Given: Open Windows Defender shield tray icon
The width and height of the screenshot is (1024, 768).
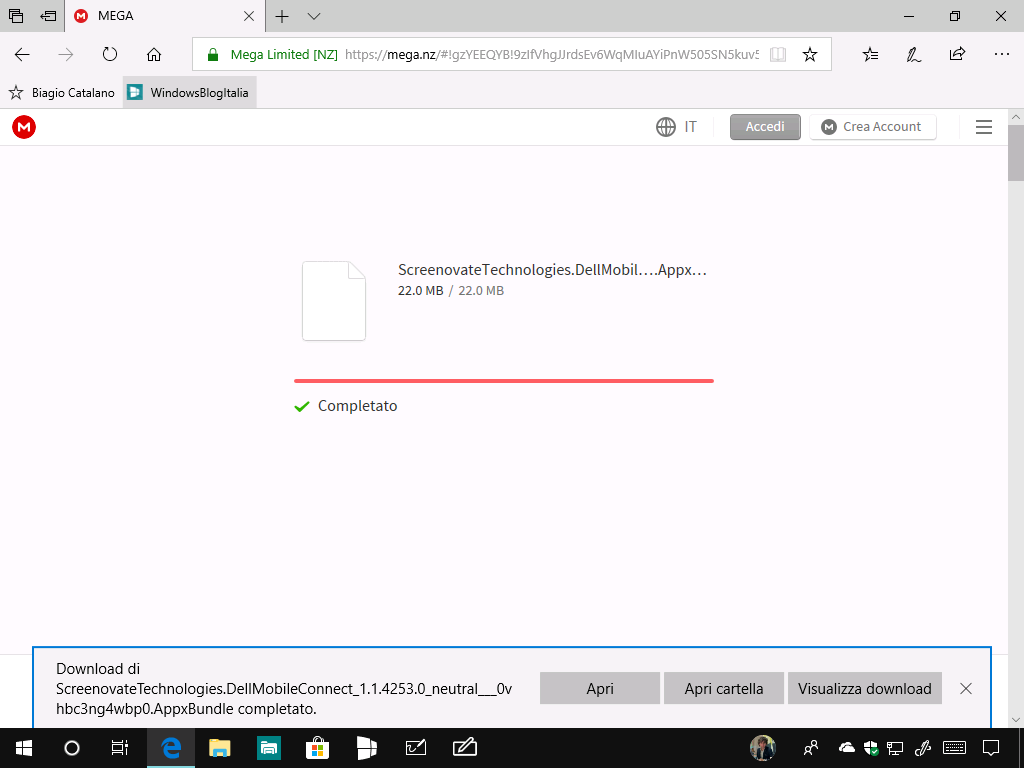Looking at the screenshot, I should (x=871, y=748).
